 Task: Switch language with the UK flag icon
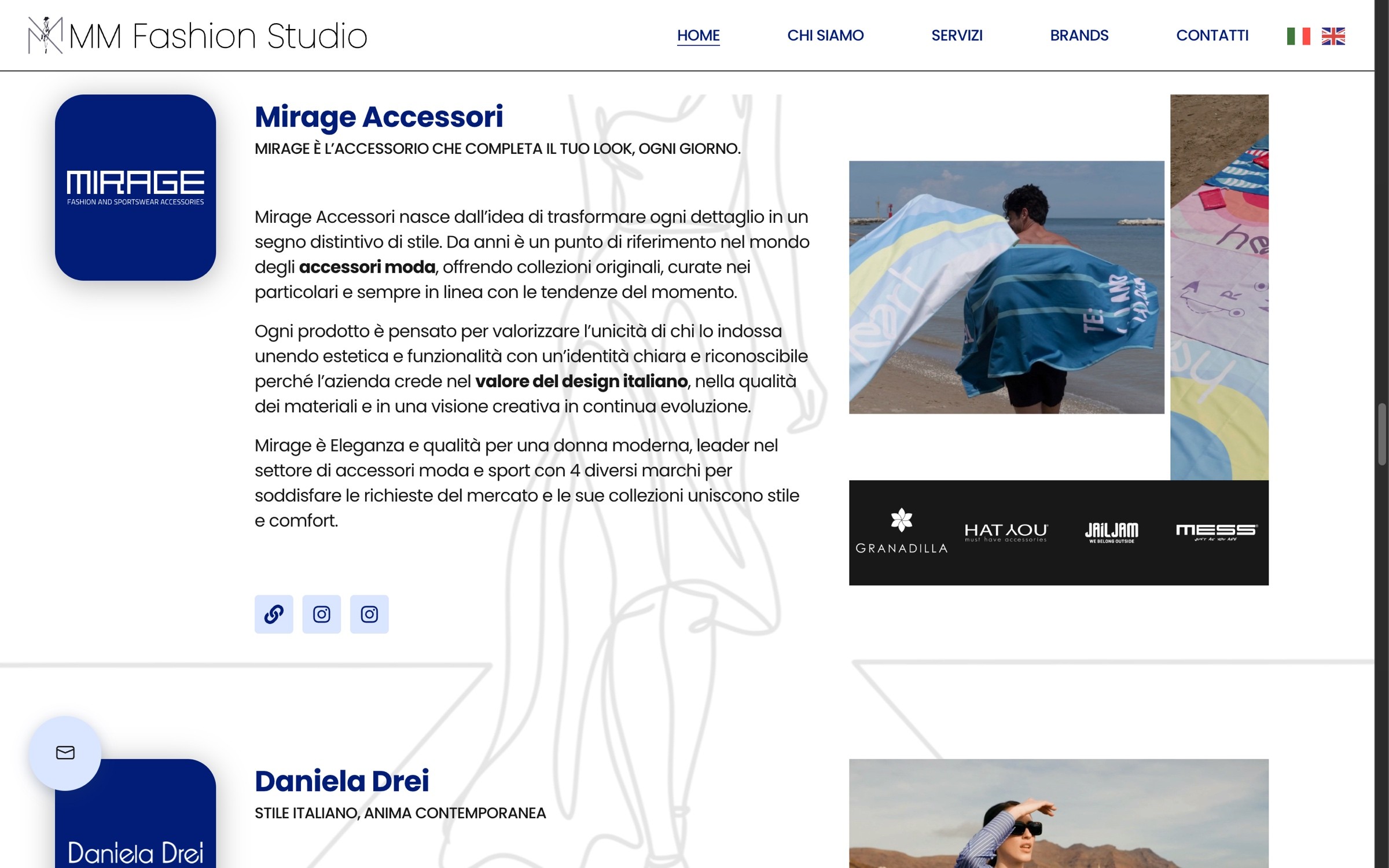(1333, 36)
